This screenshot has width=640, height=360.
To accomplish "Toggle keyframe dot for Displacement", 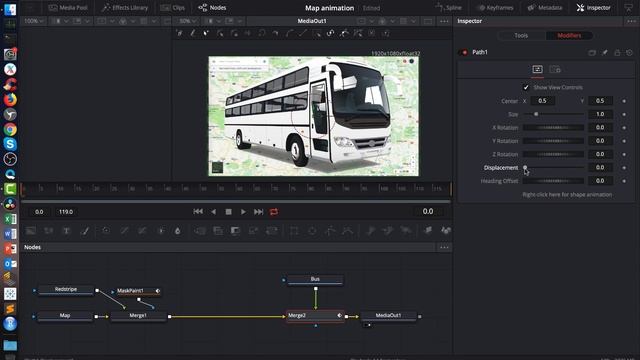I will (x=624, y=168).
